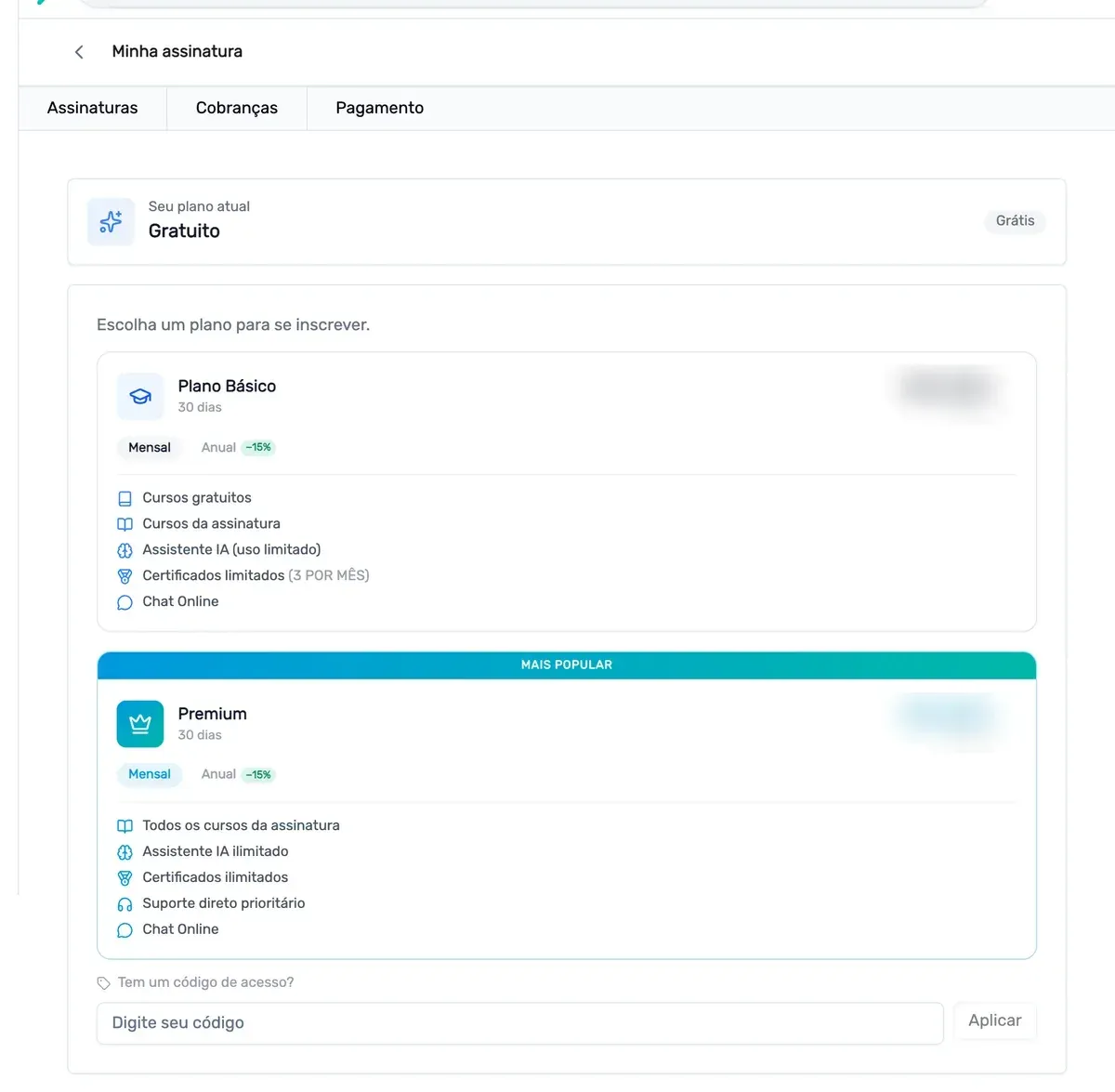
Task: Click the medal icon beside Certificados limitados
Action: 125,576
